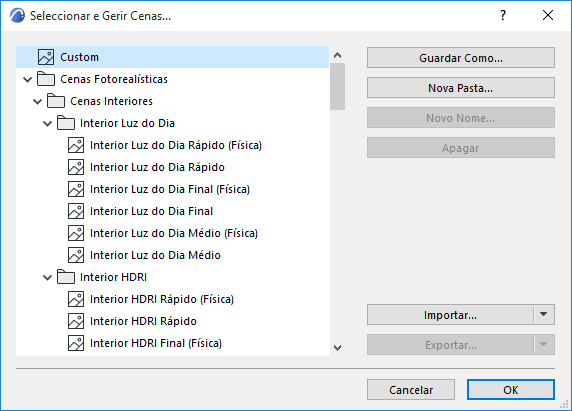Select the Interior Luz do Dia Médio text
This screenshot has width=572, height=411.
click(x=155, y=255)
